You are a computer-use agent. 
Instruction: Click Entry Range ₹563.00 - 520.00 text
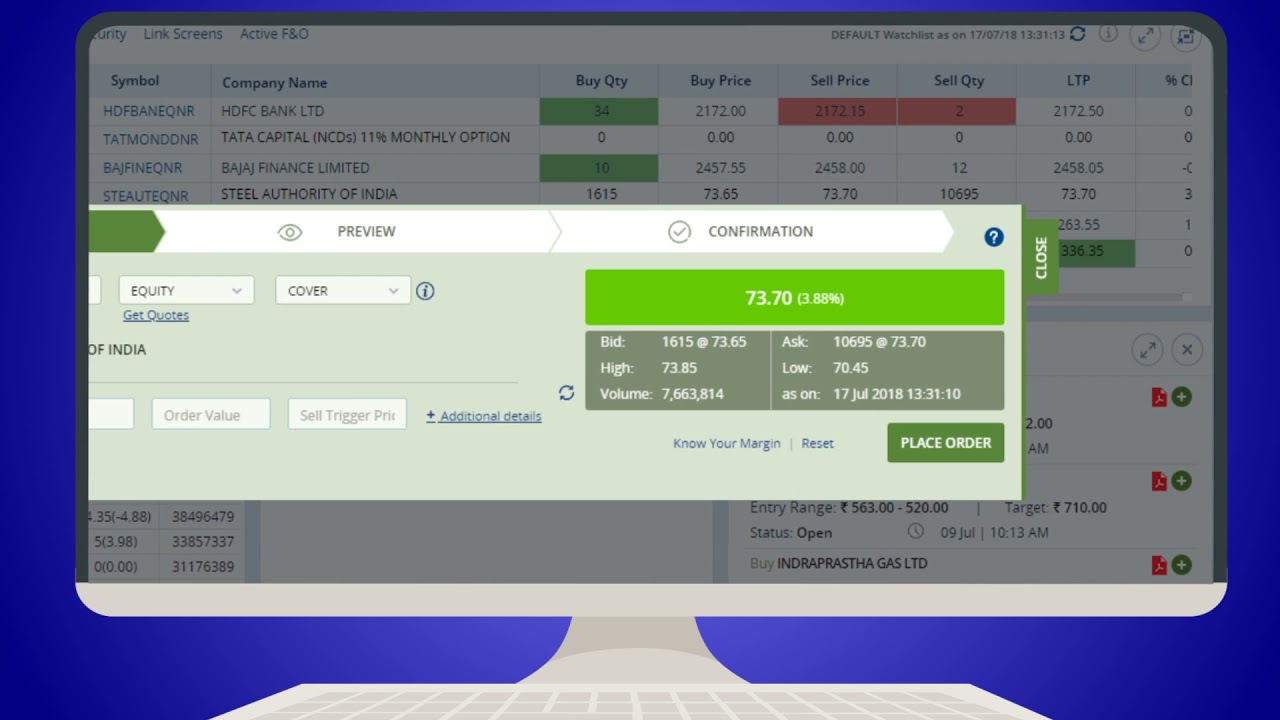click(x=849, y=508)
